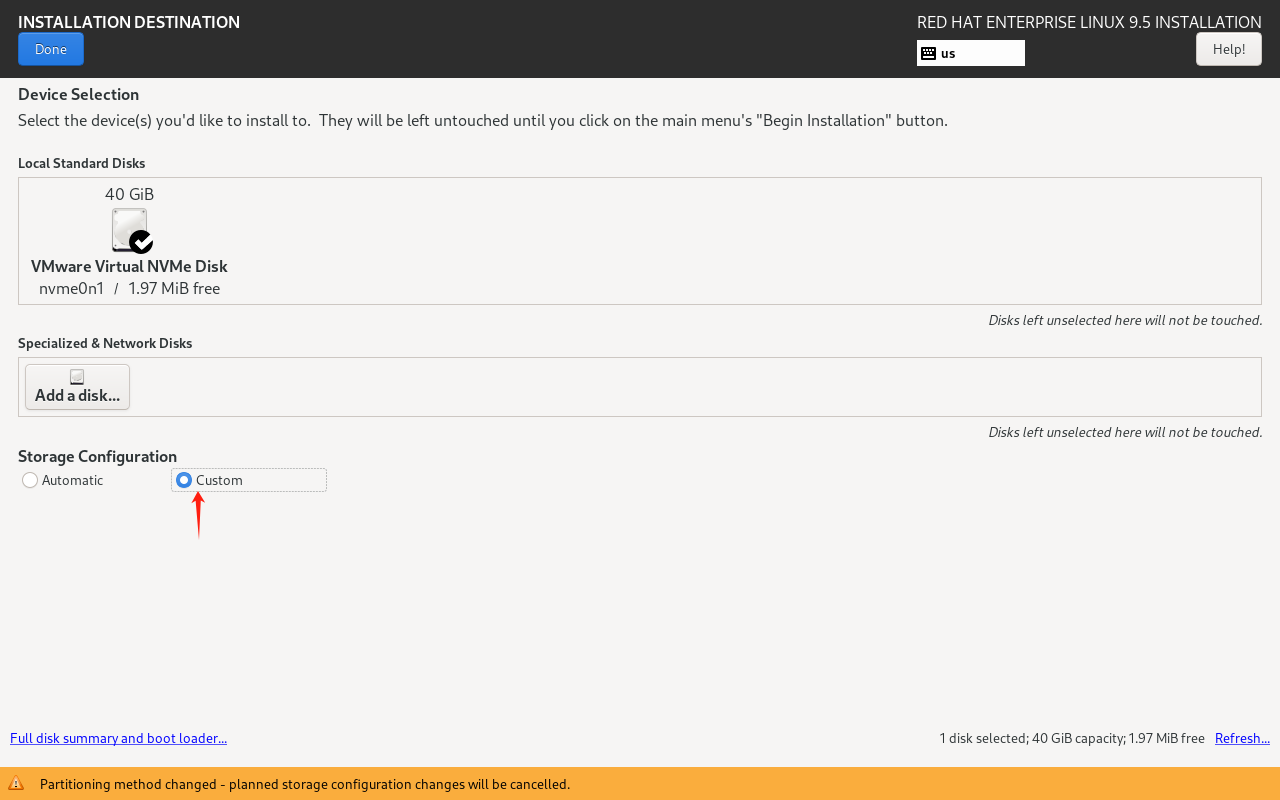Click RED HAT ENTERPRISE LINUX 9.5 INSTALLATION text
This screenshot has width=1280, height=800.
1089,22
